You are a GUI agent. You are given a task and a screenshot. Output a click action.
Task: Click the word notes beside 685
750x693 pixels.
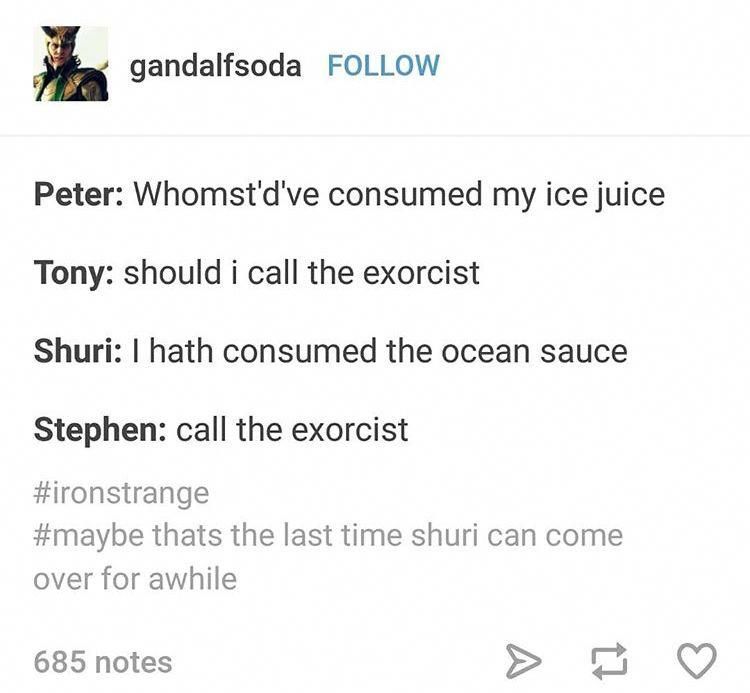pos(133,662)
